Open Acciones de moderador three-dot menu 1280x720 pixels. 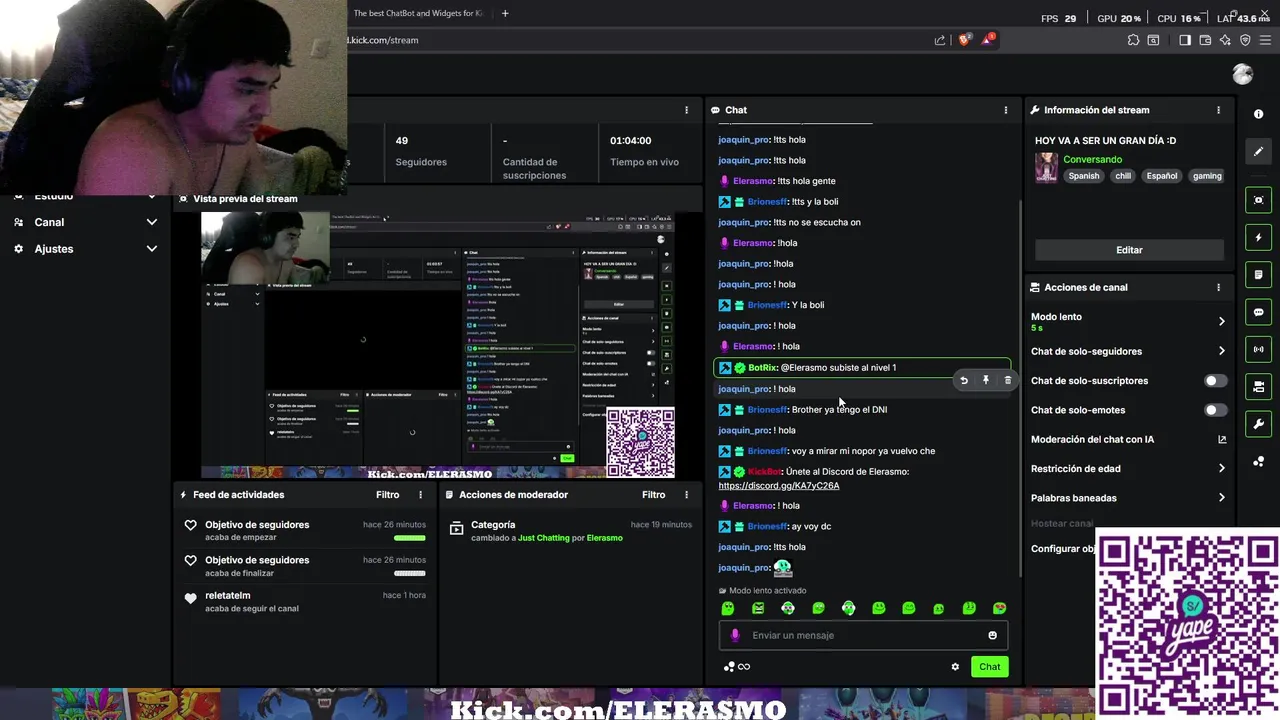tap(686, 495)
